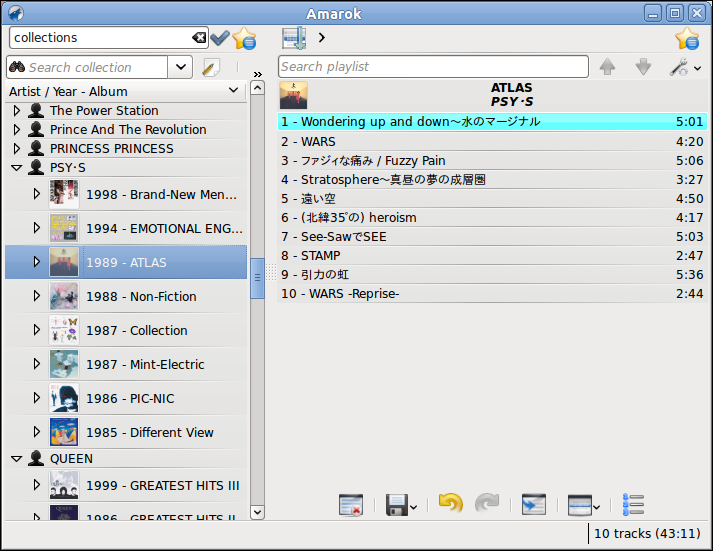713x551 pixels.
Task: Expand Prince And The Revolution artist
Action: click(x=17, y=130)
